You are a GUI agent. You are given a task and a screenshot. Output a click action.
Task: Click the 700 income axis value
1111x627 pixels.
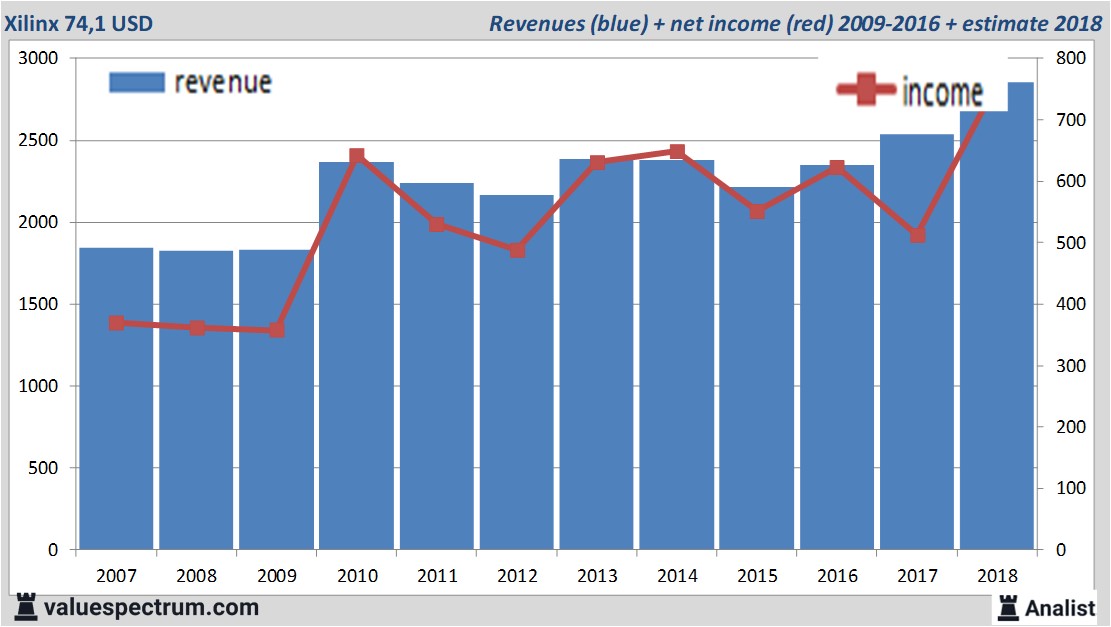pyautogui.click(x=1071, y=120)
